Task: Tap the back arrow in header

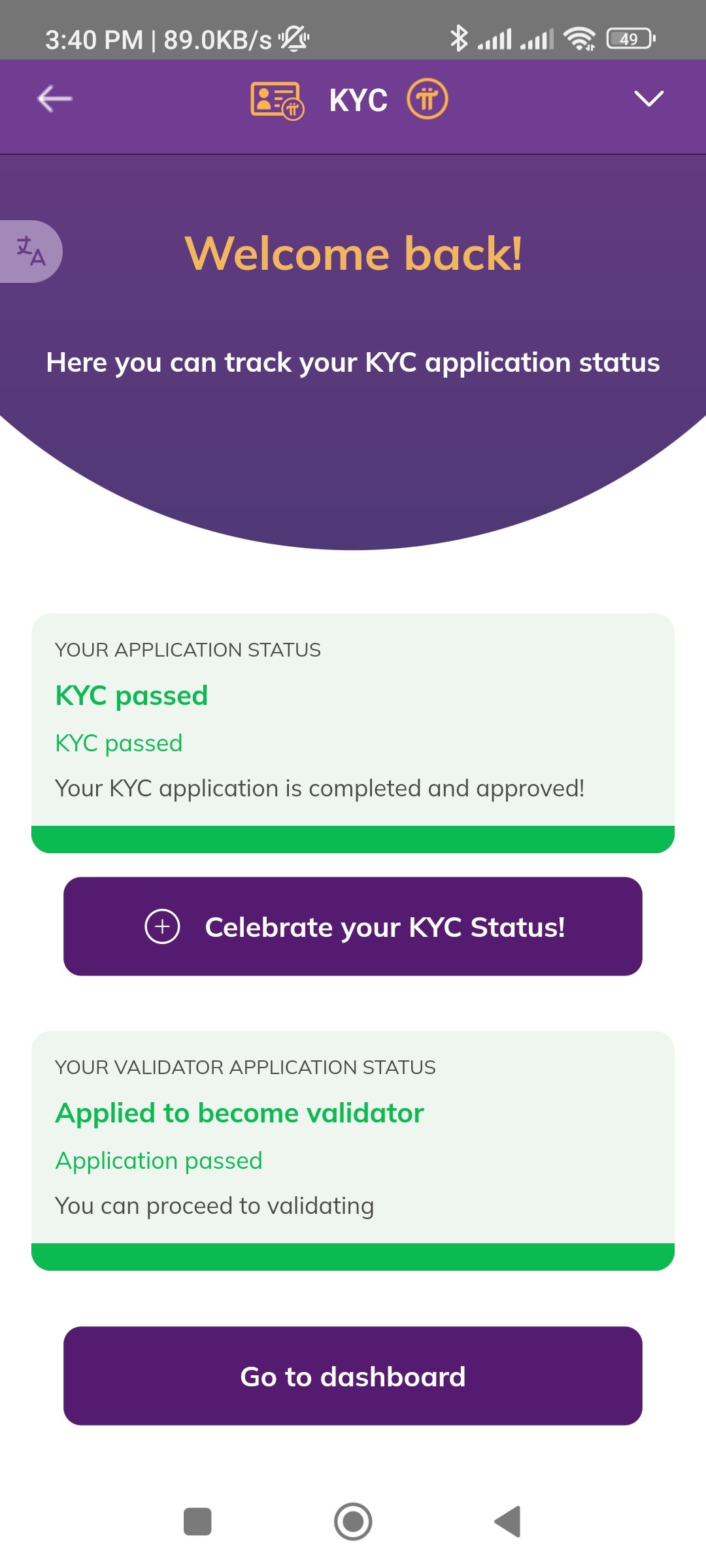Action: [x=55, y=99]
